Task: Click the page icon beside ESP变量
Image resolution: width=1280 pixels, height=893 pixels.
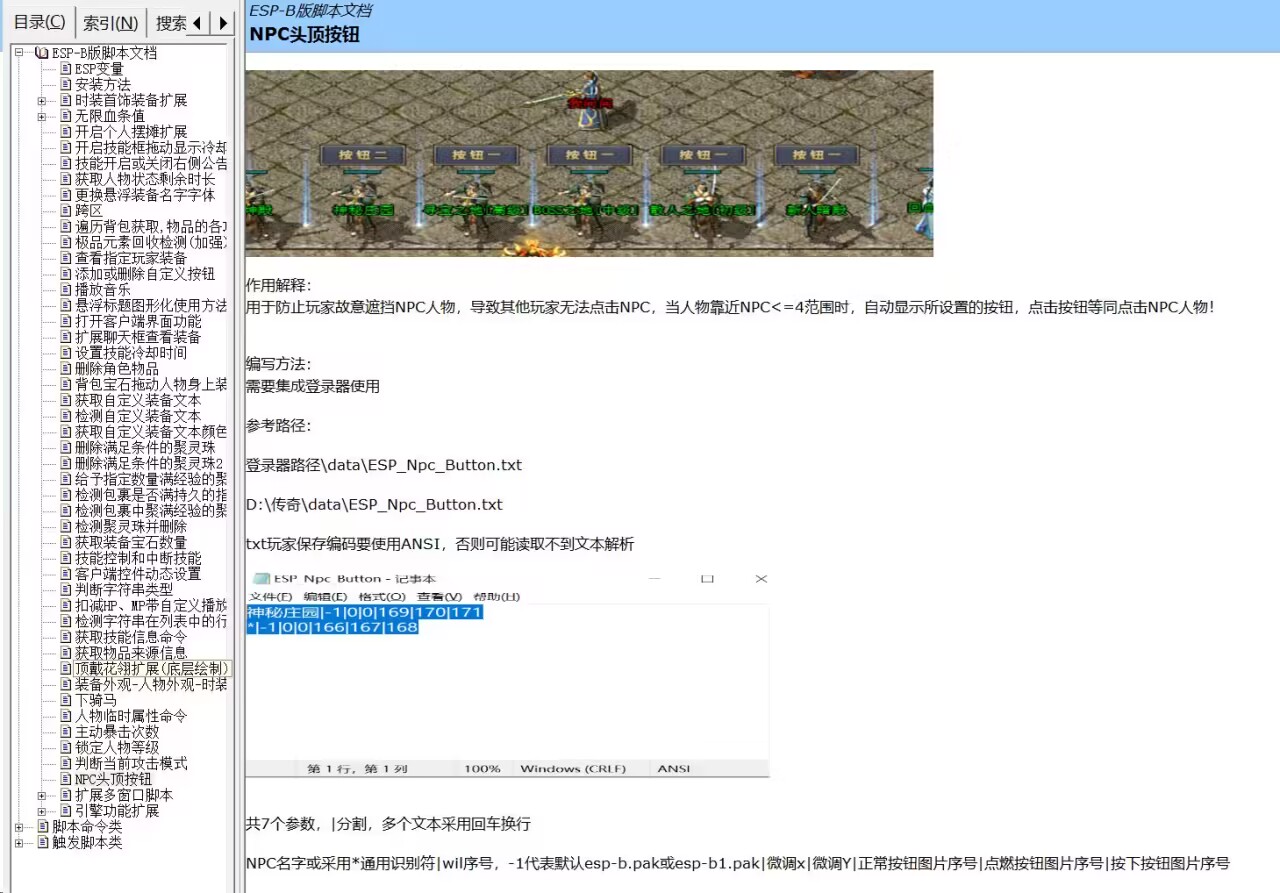Action: click(x=65, y=69)
